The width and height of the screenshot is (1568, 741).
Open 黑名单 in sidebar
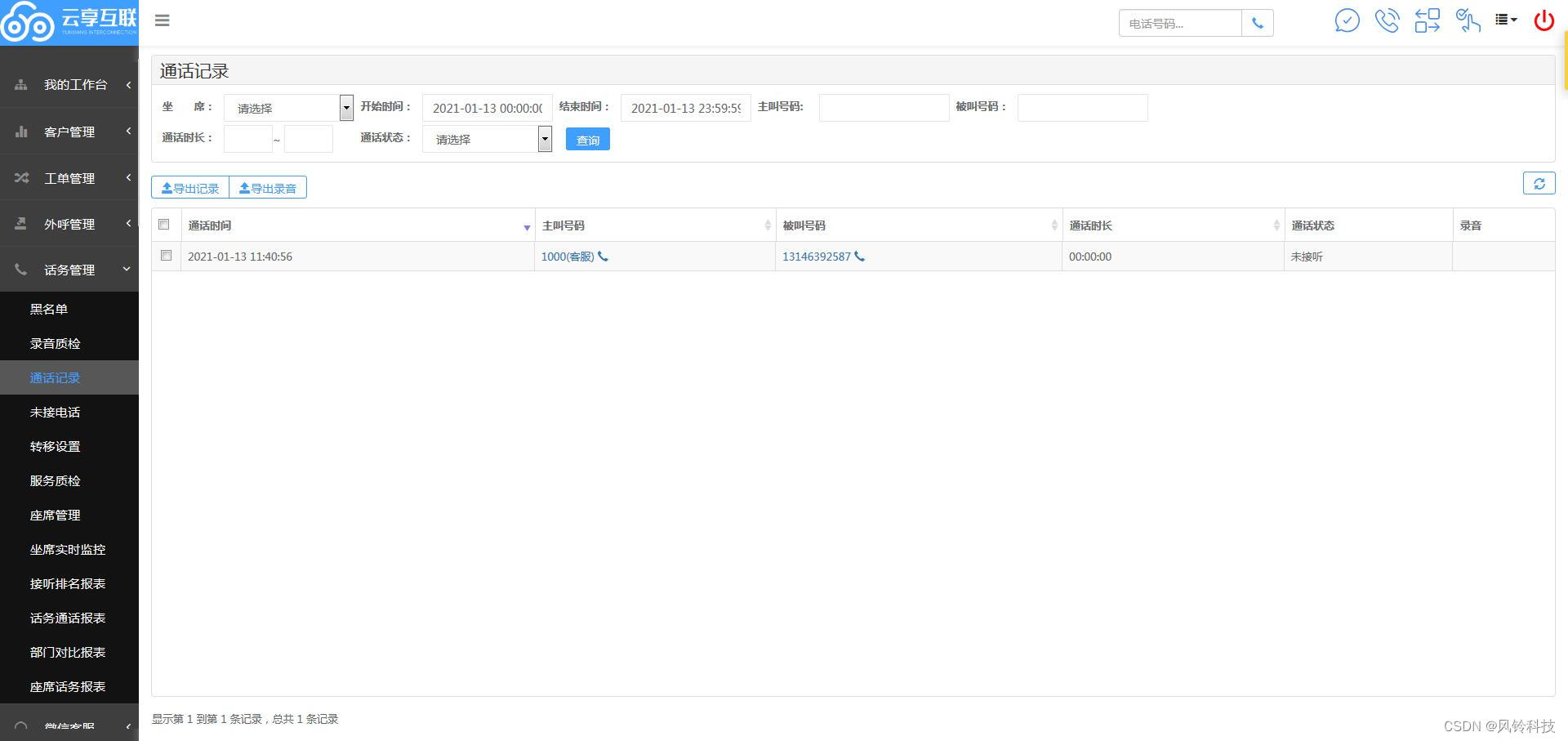pos(69,309)
